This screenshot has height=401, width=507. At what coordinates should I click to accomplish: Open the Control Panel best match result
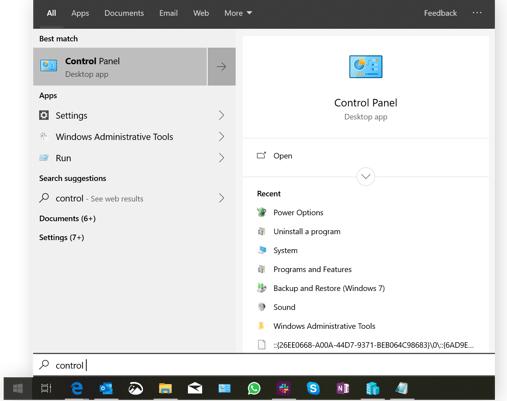[x=120, y=67]
